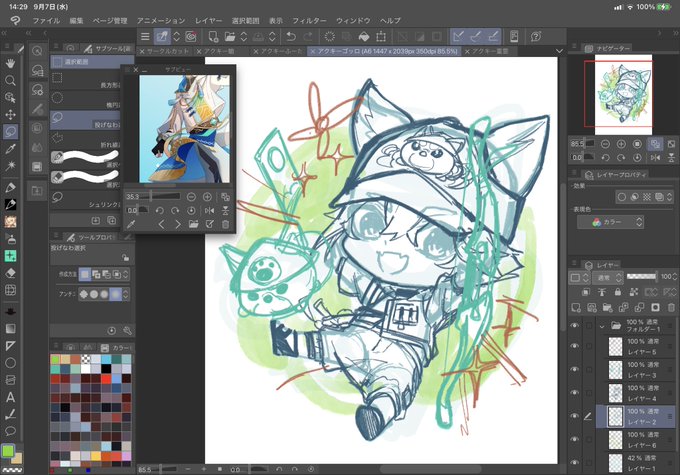The image size is (680, 475).
Task: Select the Lasso selection tool in toolbar
Action: coord(10,131)
